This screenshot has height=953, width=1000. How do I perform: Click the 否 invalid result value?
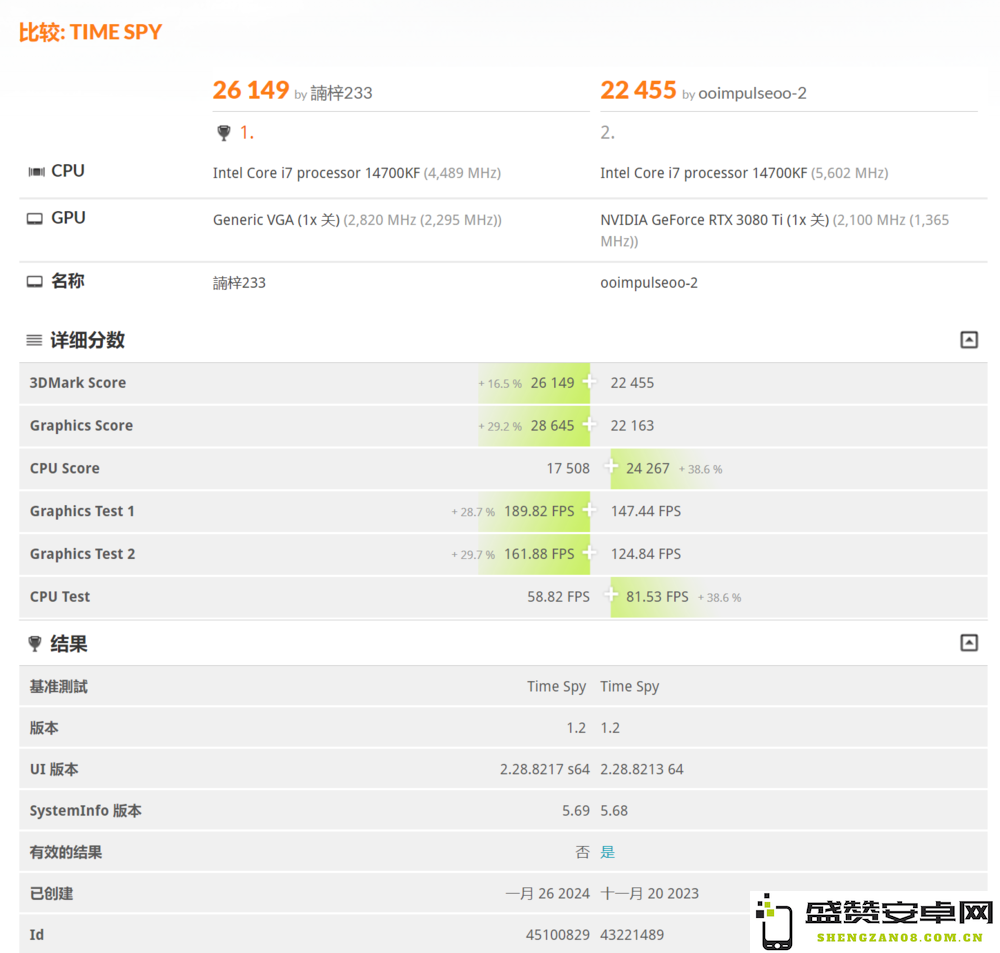(582, 852)
